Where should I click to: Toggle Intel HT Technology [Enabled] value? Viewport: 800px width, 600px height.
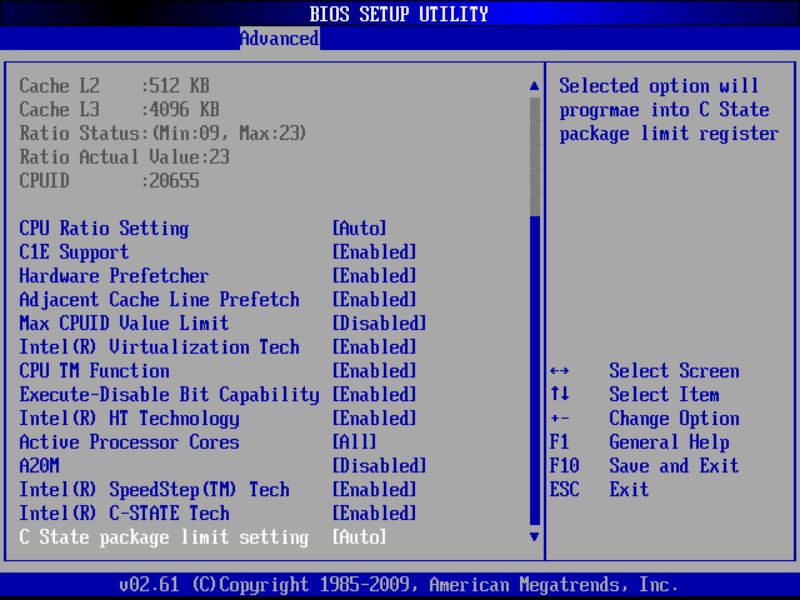coord(374,418)
